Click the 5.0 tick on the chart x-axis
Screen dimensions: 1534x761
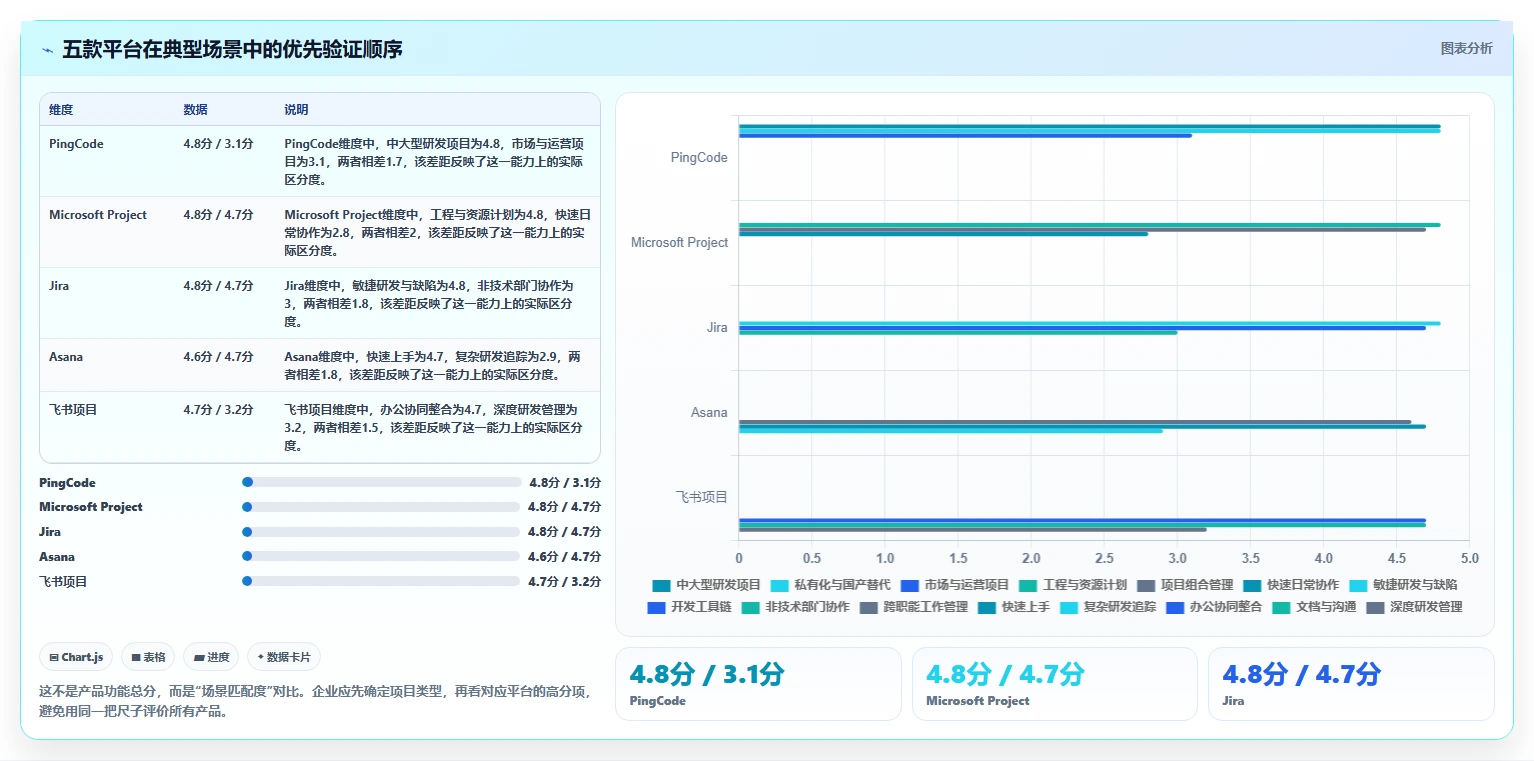pos(1469,558)
